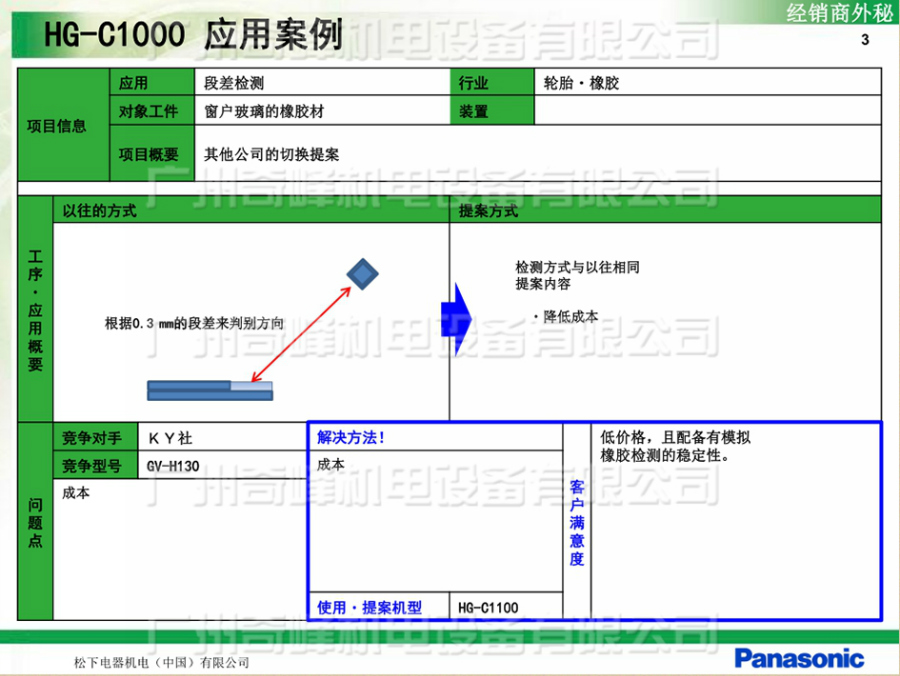Select the 降低成本 bullet text

566,316
